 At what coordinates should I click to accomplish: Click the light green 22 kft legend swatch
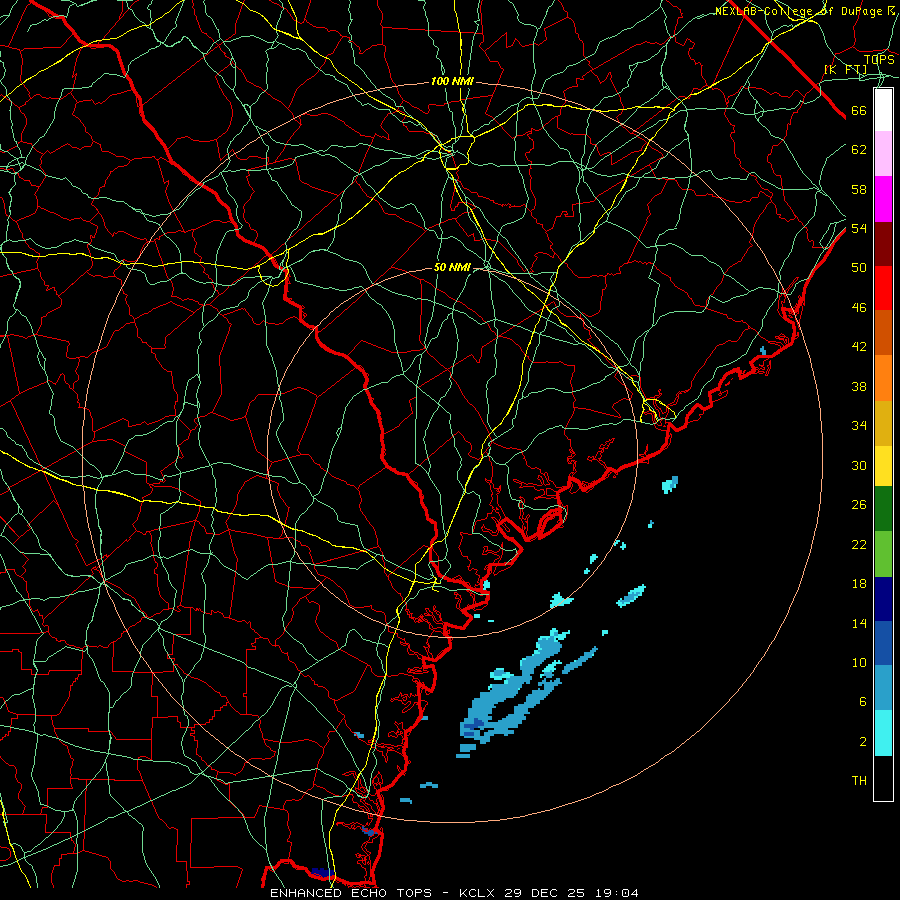pos(883,554)
